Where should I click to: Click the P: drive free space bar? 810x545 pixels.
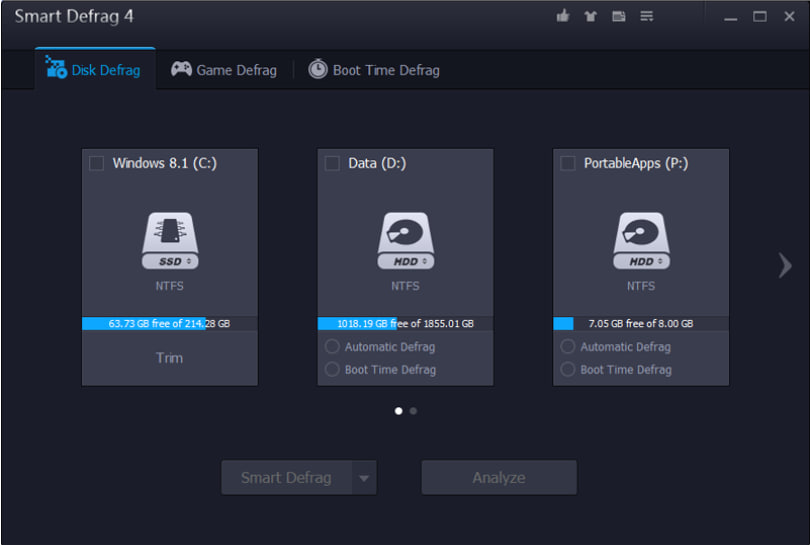[x=641, y=323]
